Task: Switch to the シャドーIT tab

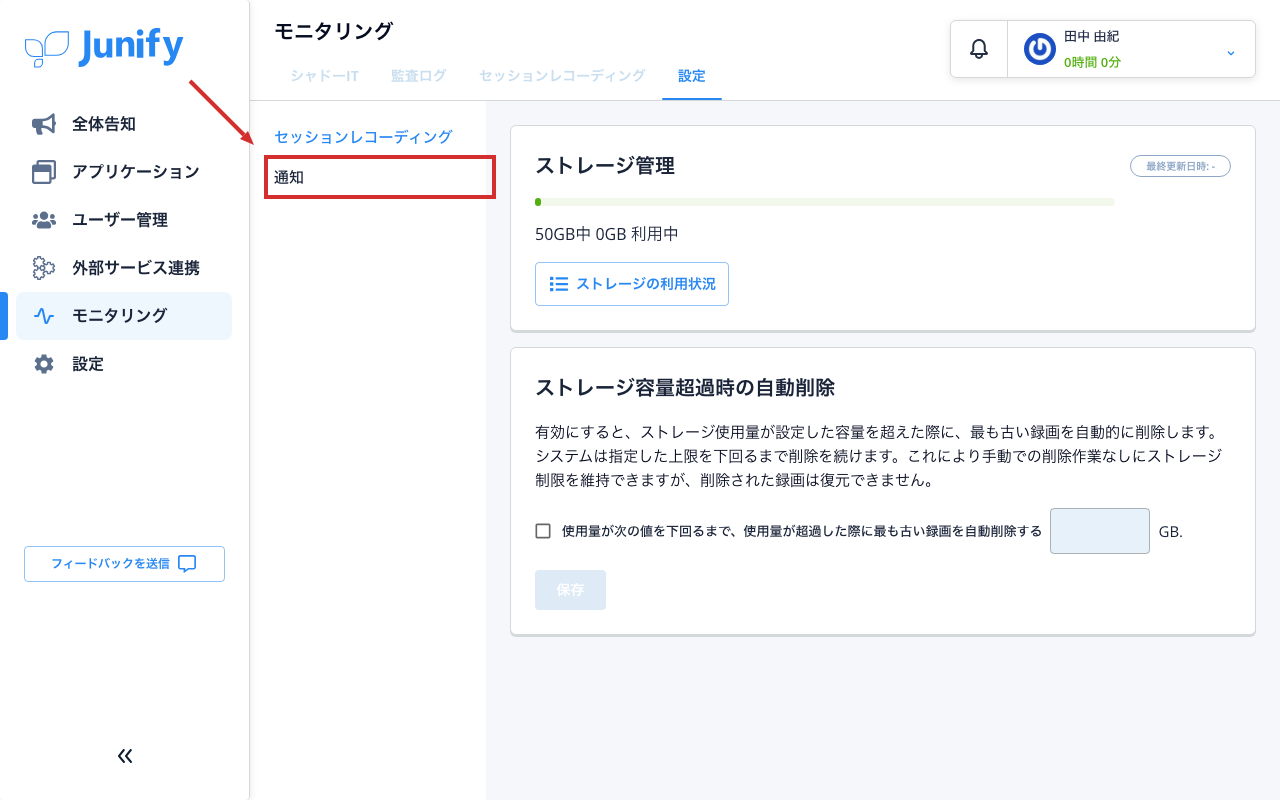Action: 325,76
